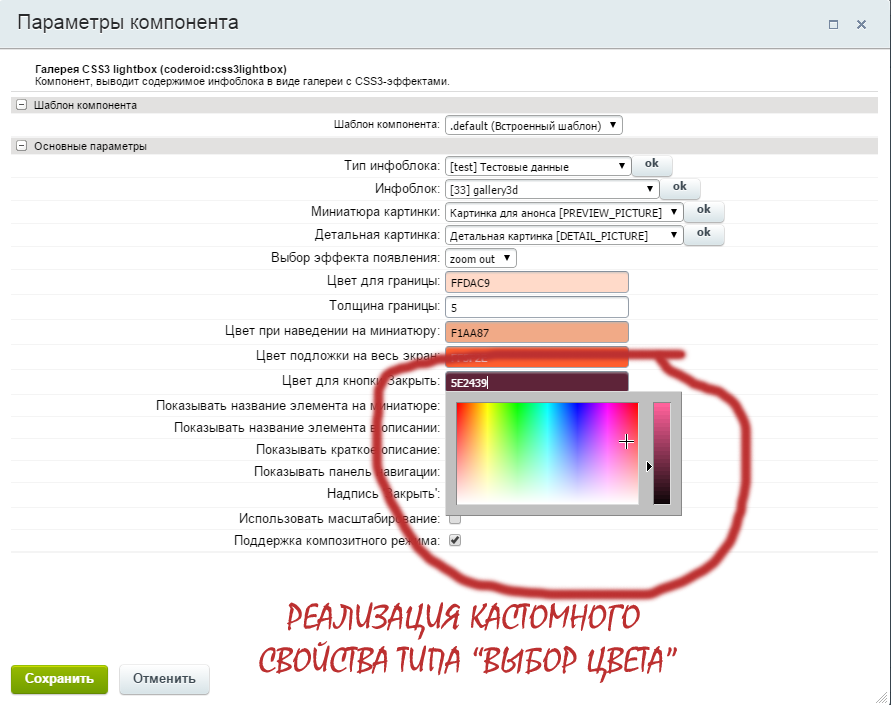Click the green "Сохранить" button
This screenshot has height=705, width=891.
point(59,678)
